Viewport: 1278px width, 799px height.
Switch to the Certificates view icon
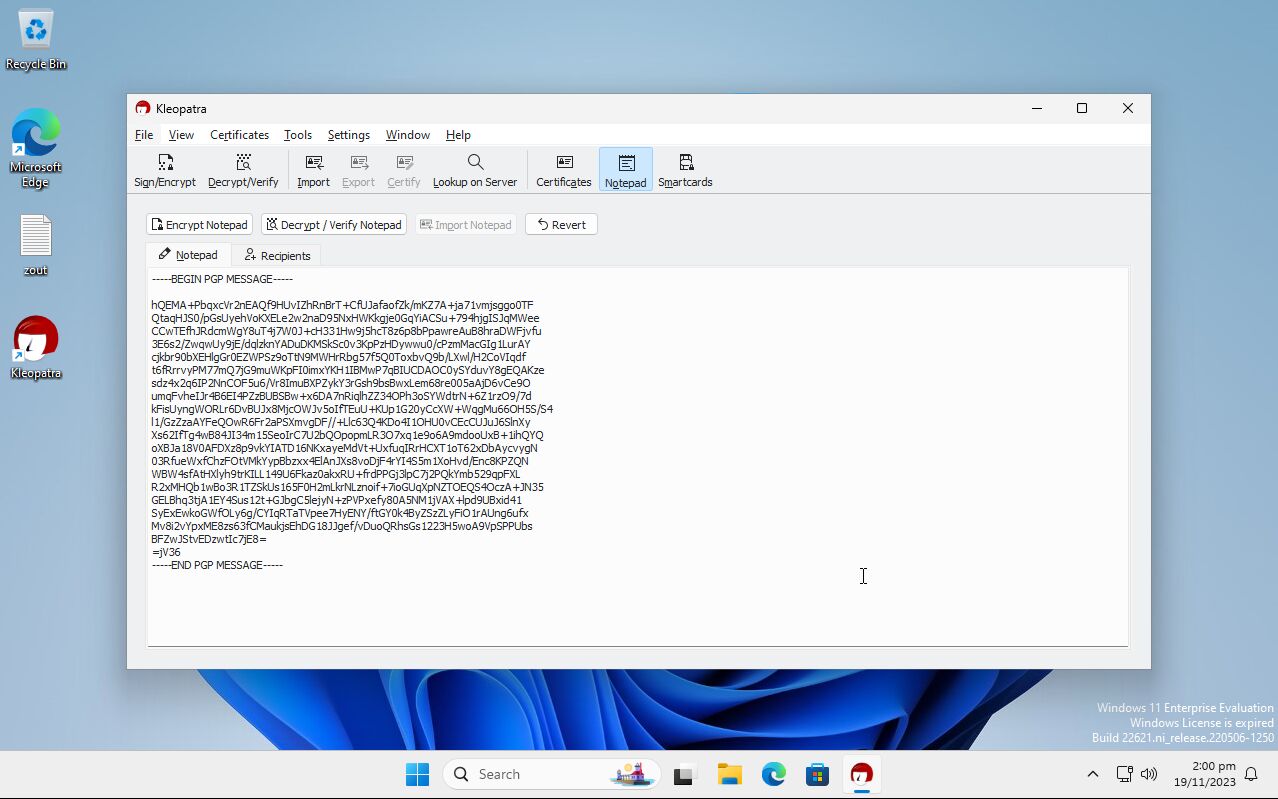coord(563,169)
